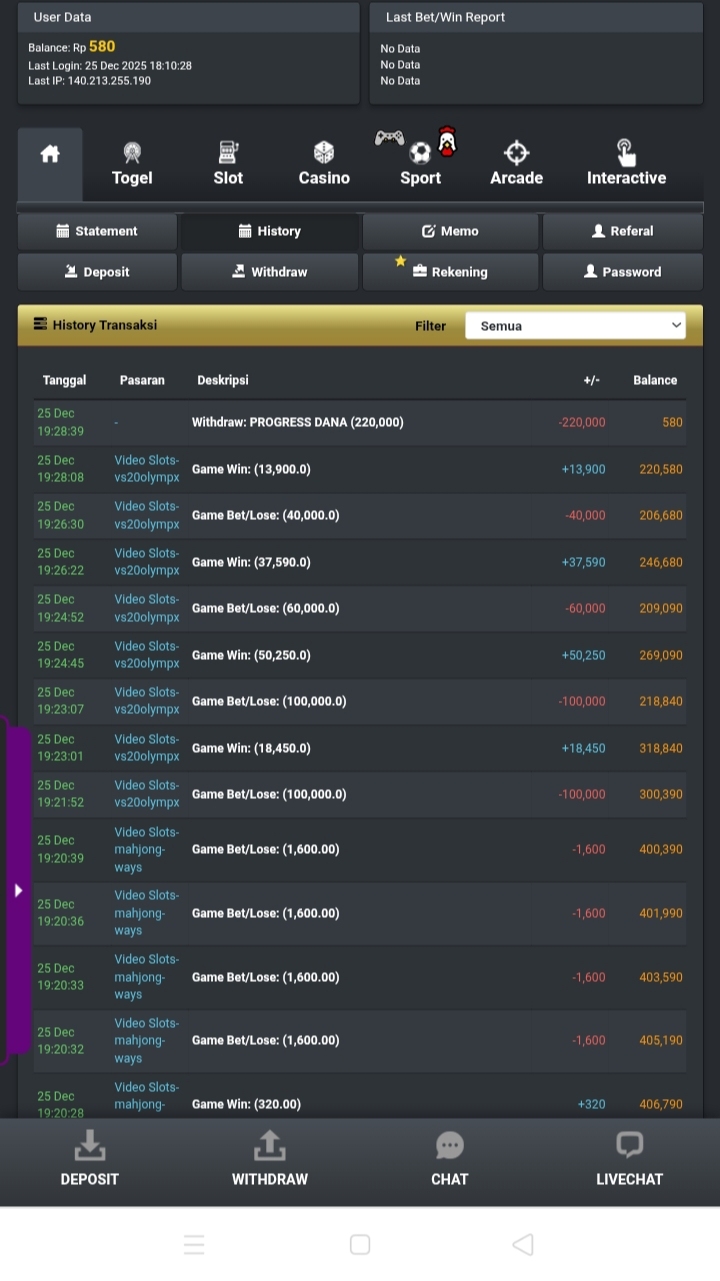This screenshot has height=1281, width=720.
Task: Click the 269,090 balance value
Action: pyautogui.click(x=661, y=655)
